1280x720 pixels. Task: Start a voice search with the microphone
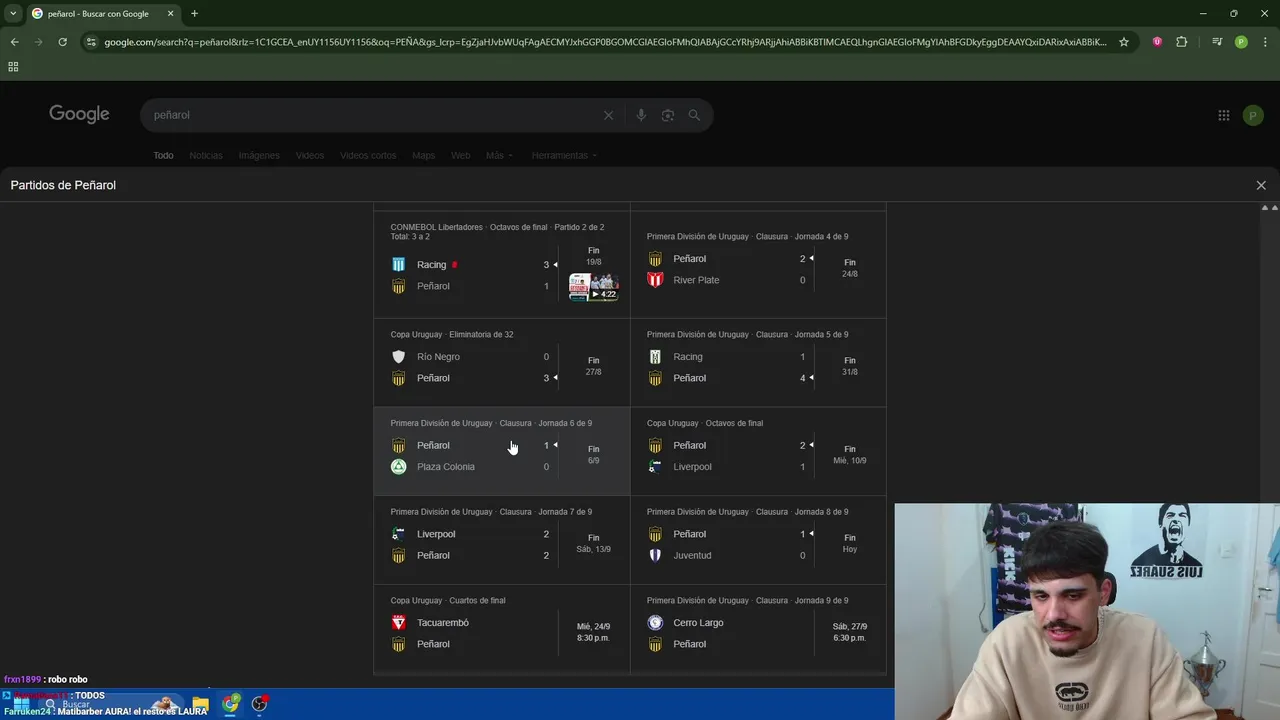pos(641,115)
